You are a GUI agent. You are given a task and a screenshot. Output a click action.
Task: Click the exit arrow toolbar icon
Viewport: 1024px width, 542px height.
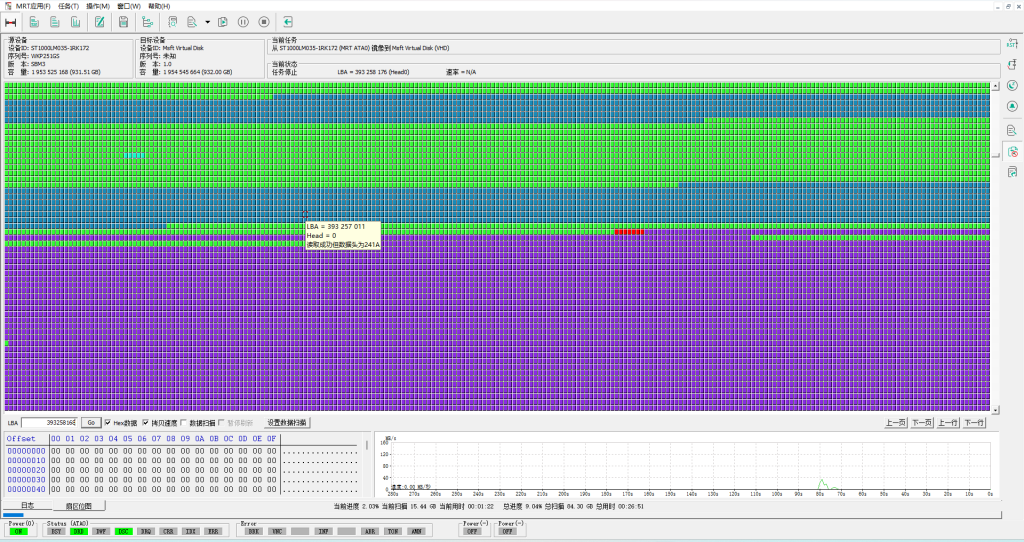288,22
